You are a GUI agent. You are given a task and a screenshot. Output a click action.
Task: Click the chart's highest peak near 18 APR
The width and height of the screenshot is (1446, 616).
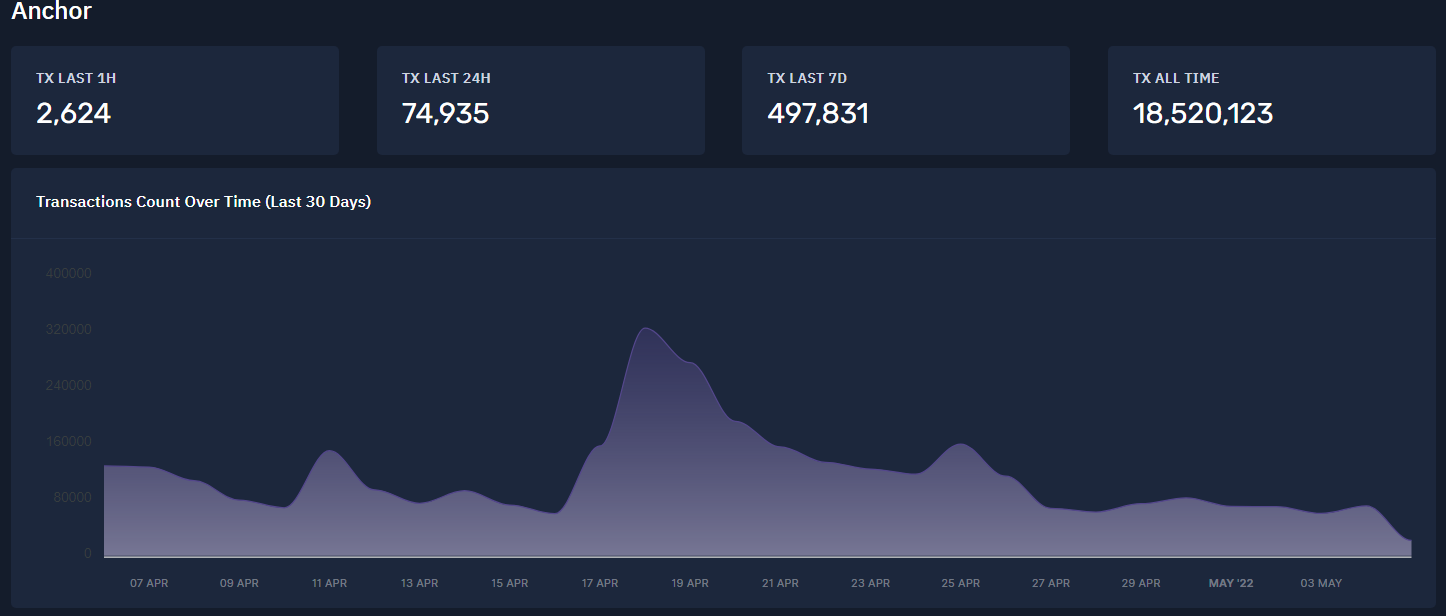(645, 329)
